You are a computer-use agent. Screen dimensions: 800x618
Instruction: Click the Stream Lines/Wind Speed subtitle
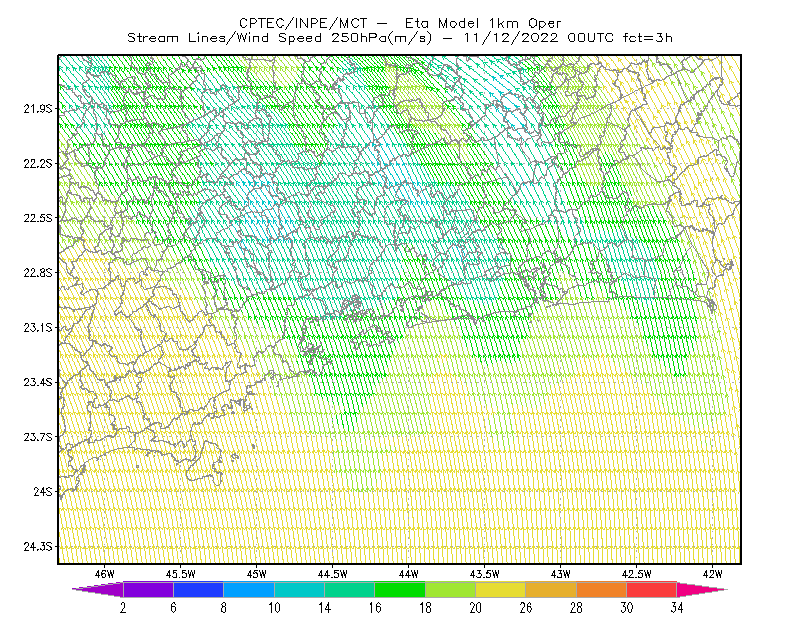click(x=280, y=38)
